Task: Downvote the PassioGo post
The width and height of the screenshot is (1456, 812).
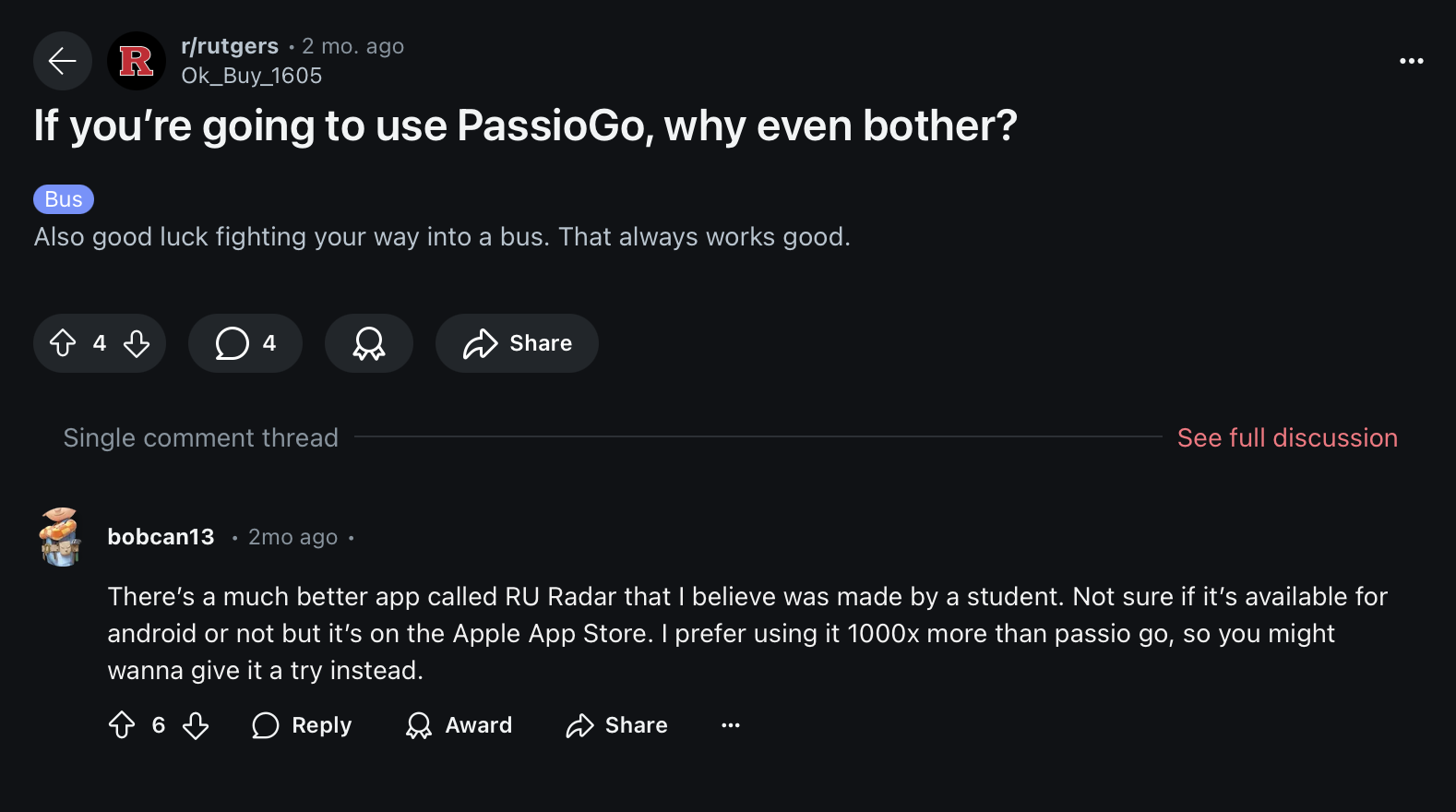Action: (x=137, y=343)
